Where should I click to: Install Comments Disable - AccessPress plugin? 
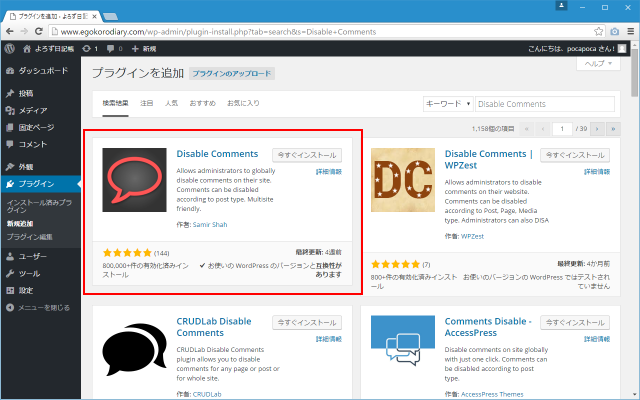[x=575, y=322]
